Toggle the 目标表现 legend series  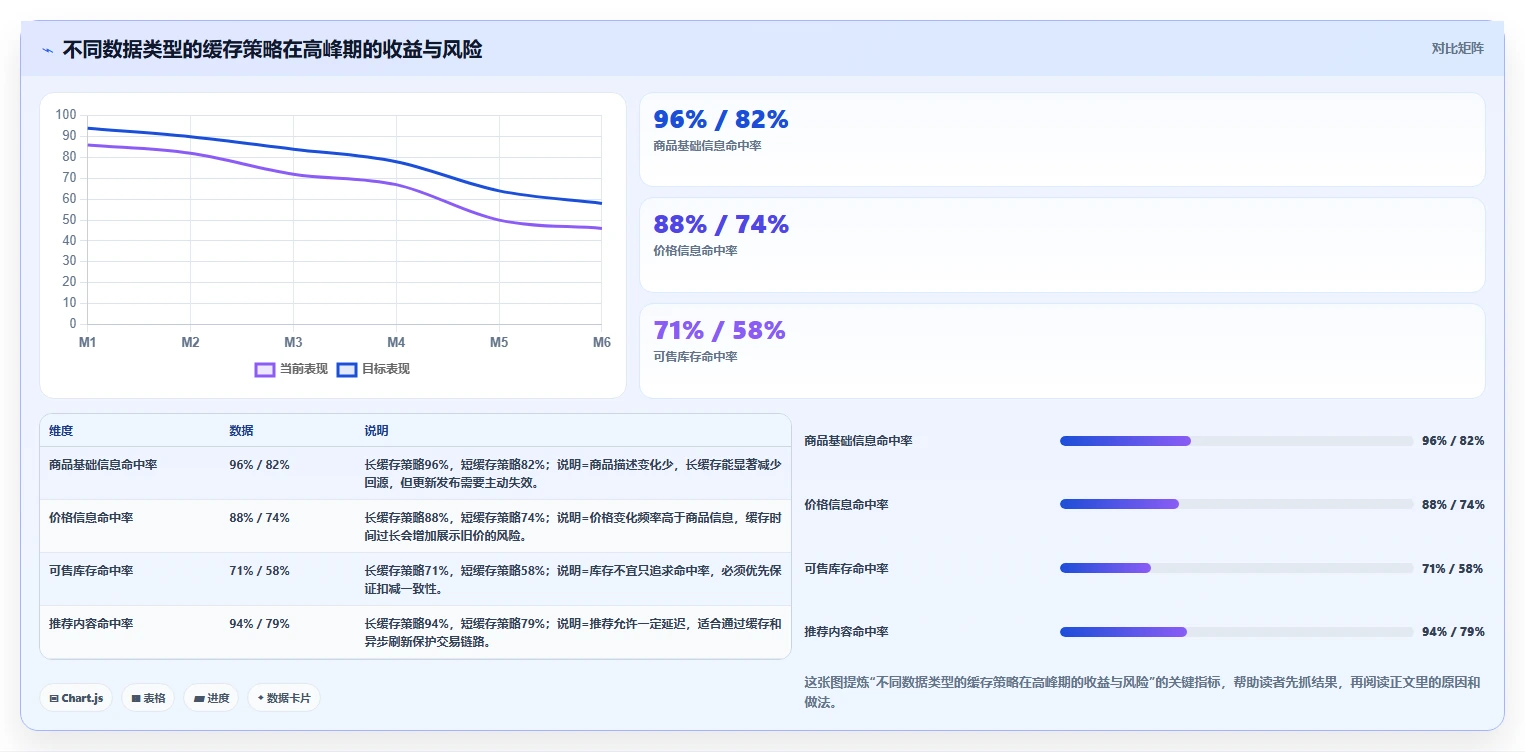(373, 369)
